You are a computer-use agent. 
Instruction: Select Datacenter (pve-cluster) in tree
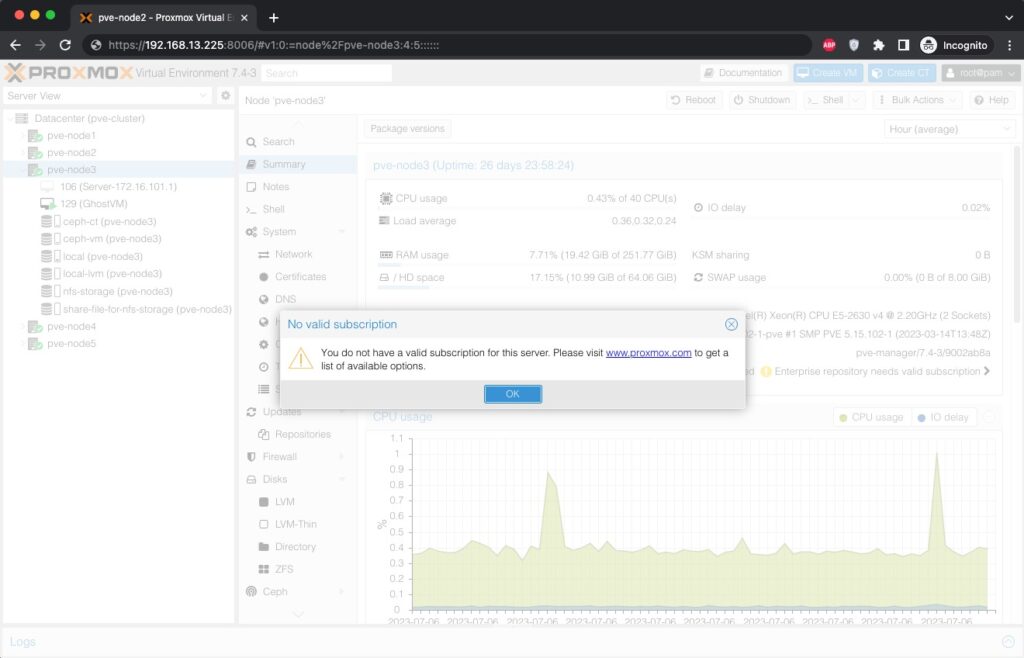coord(89,118)
